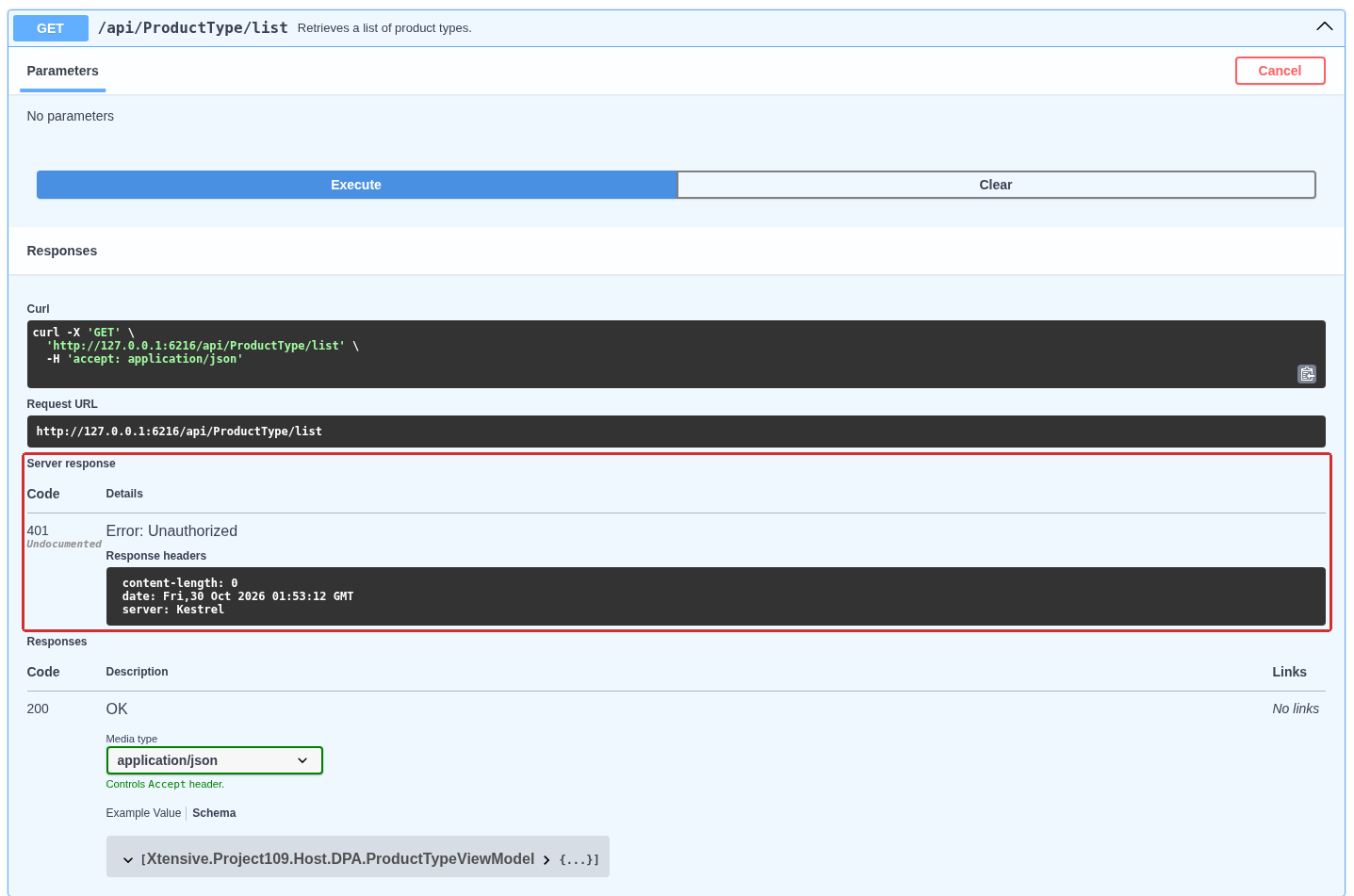
Task: Click the No parameters text
Action: coord(71,116)
